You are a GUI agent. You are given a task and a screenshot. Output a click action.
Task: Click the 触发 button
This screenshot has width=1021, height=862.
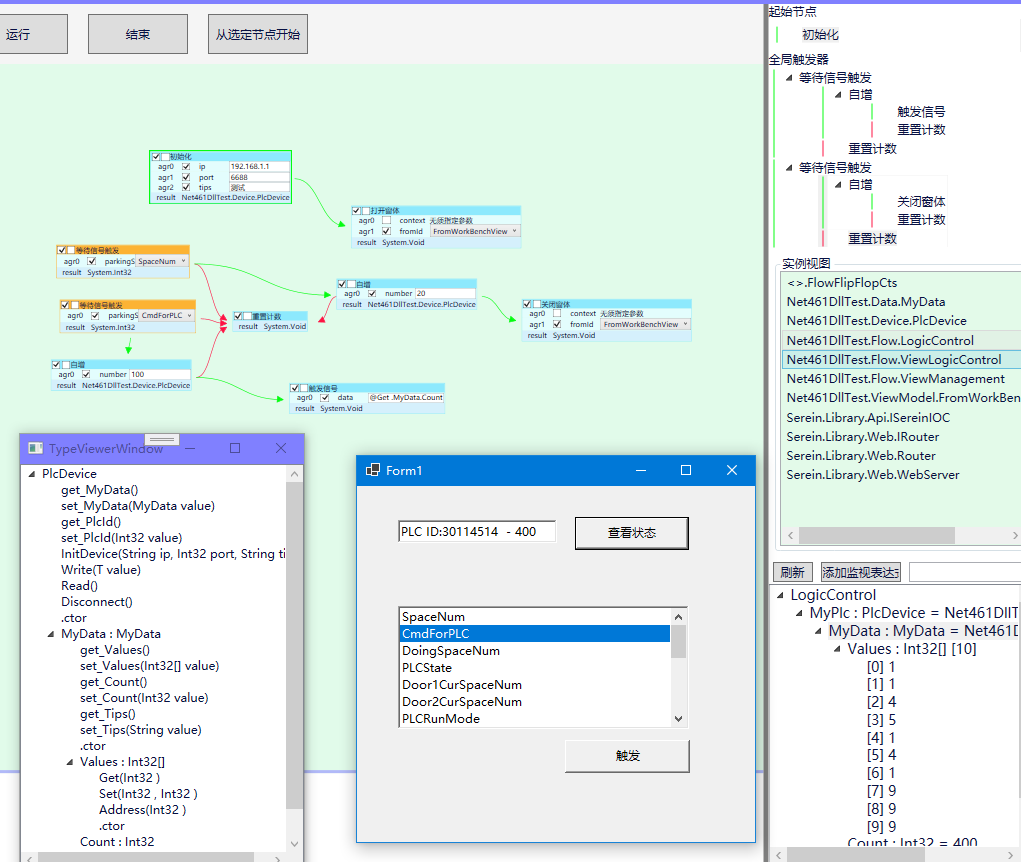tap(628, 756)
